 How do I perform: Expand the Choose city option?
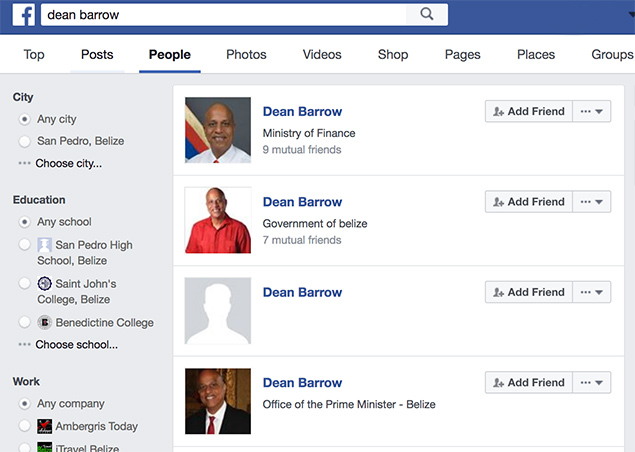(x=68, y=163)
